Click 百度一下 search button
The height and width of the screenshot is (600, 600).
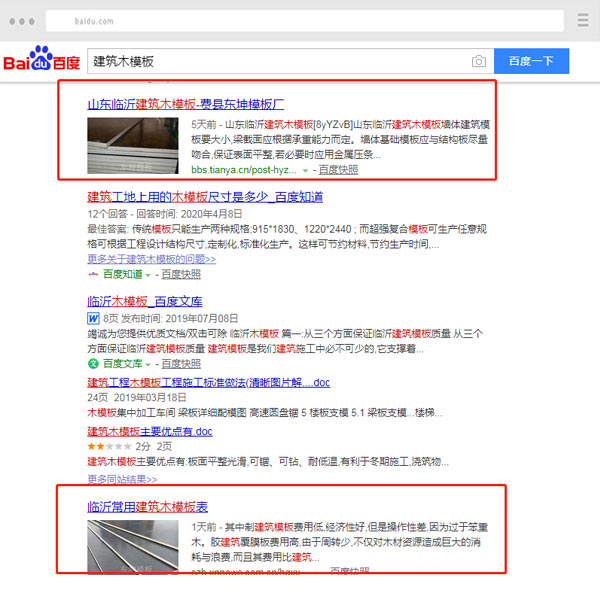click(531, 61)
